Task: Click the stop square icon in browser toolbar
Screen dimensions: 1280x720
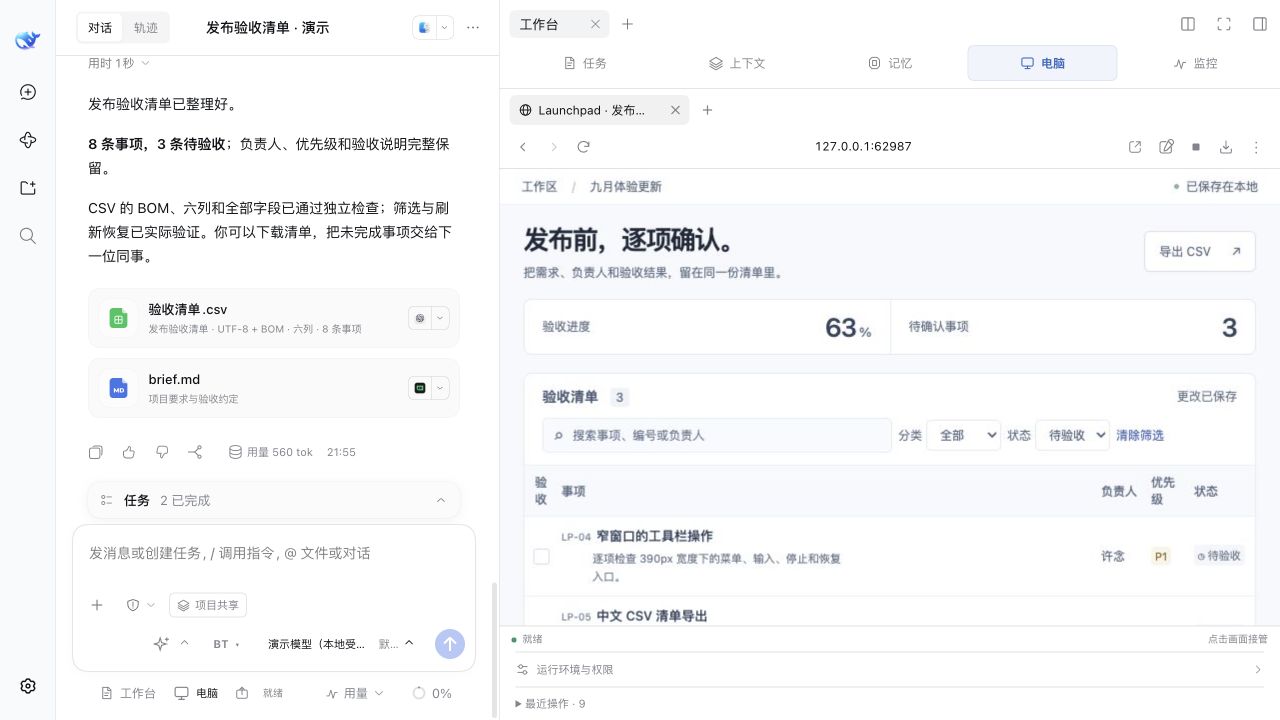Action: 1196,147
